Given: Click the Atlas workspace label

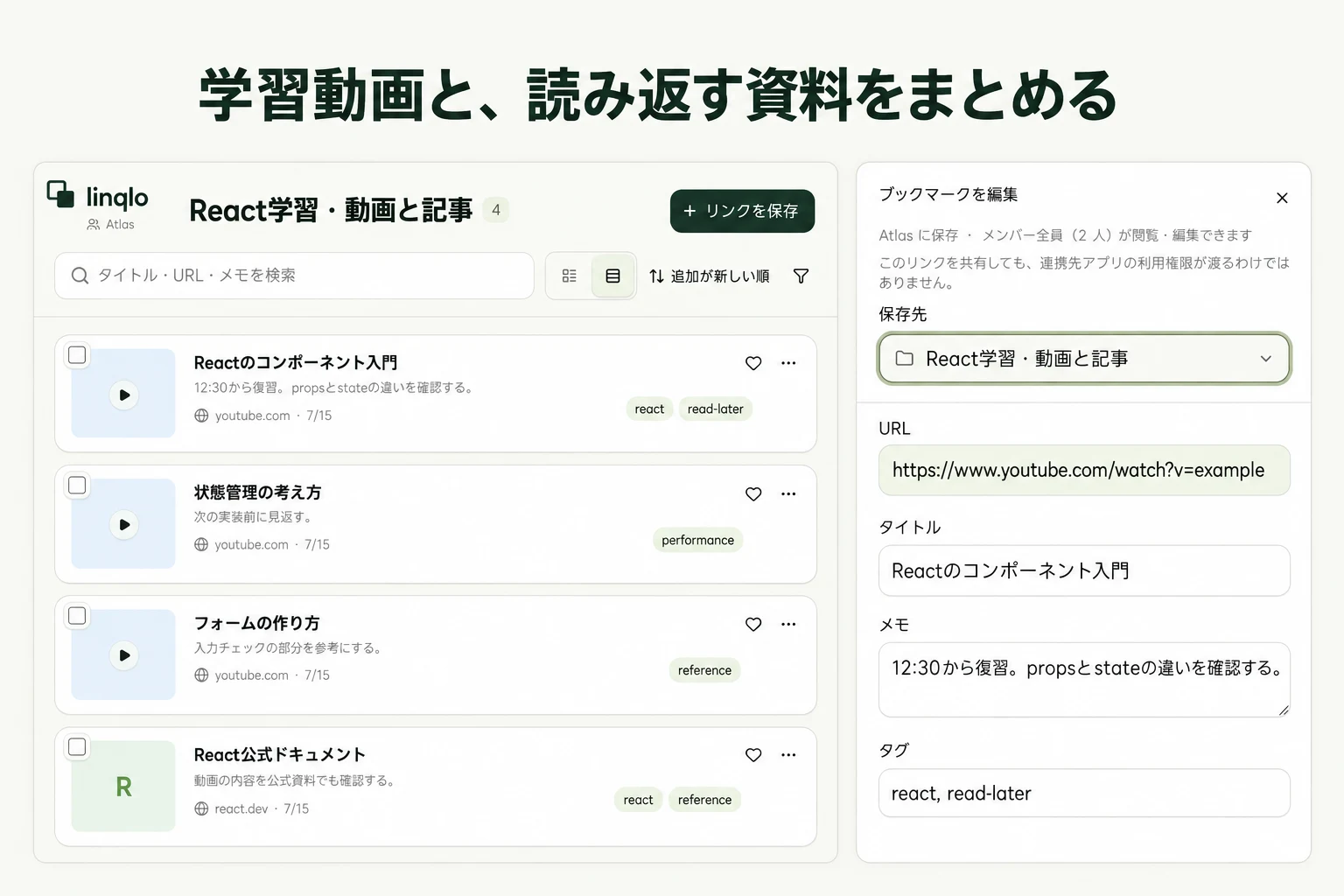Looking at the screenshot, I should pos(111,225).
